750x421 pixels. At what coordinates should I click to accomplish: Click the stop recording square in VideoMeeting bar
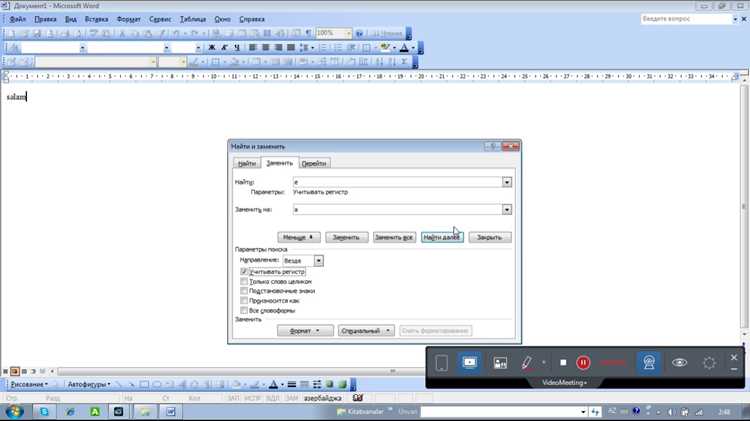(563, 363)
